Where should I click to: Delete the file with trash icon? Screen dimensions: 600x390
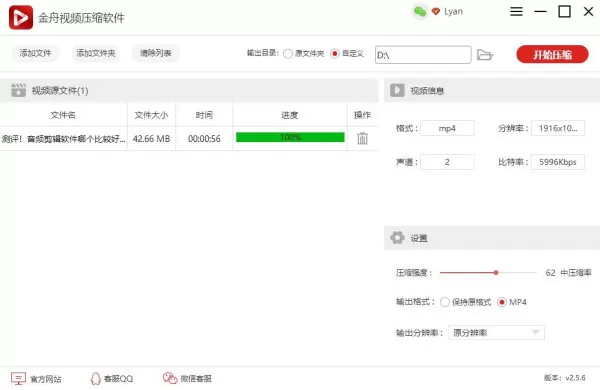[362, 138]
